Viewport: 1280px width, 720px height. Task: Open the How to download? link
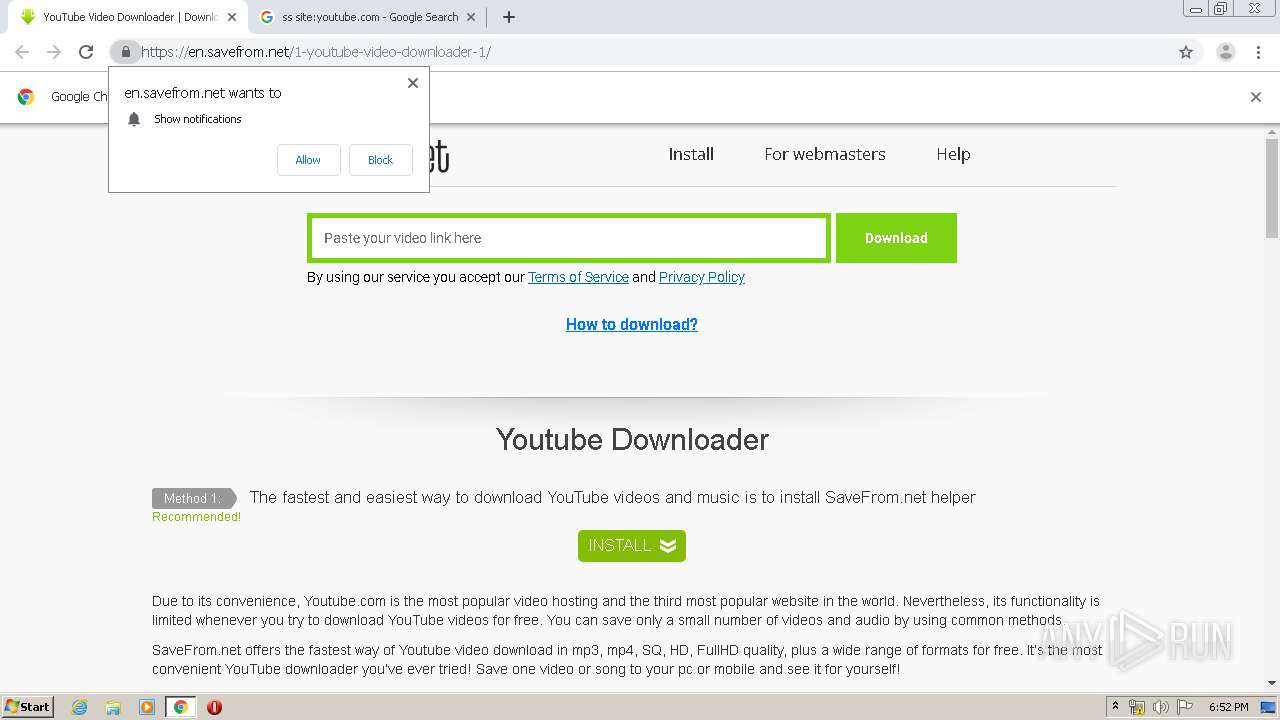point(632,324)
